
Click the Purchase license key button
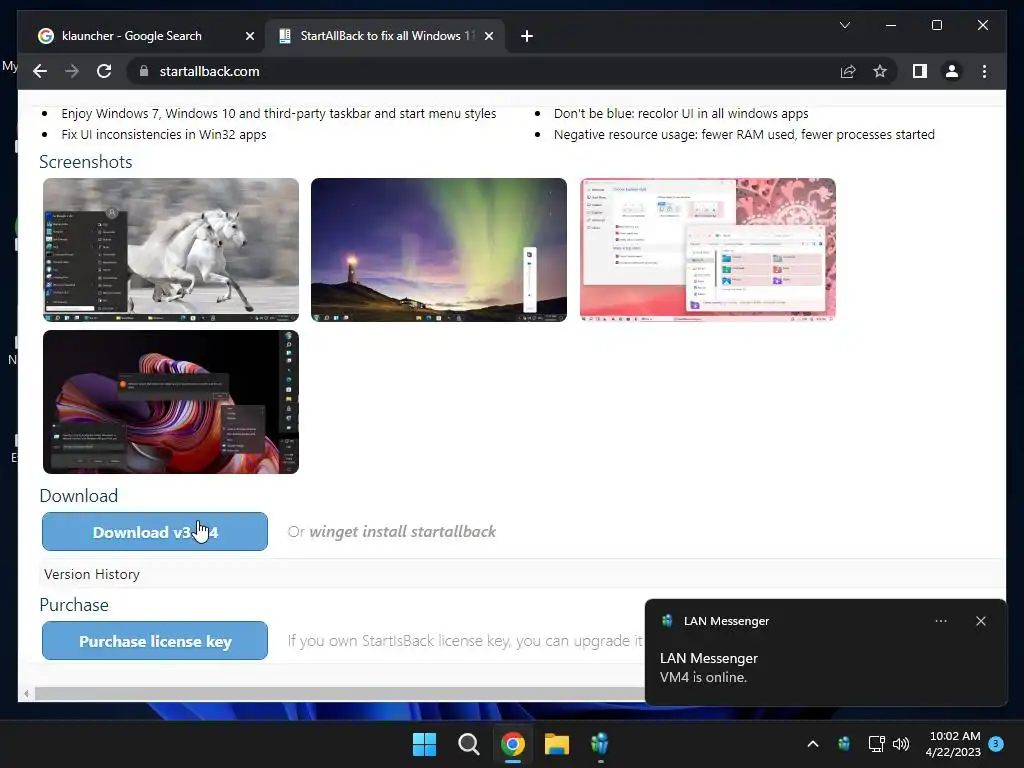click(x=155, y=641)
